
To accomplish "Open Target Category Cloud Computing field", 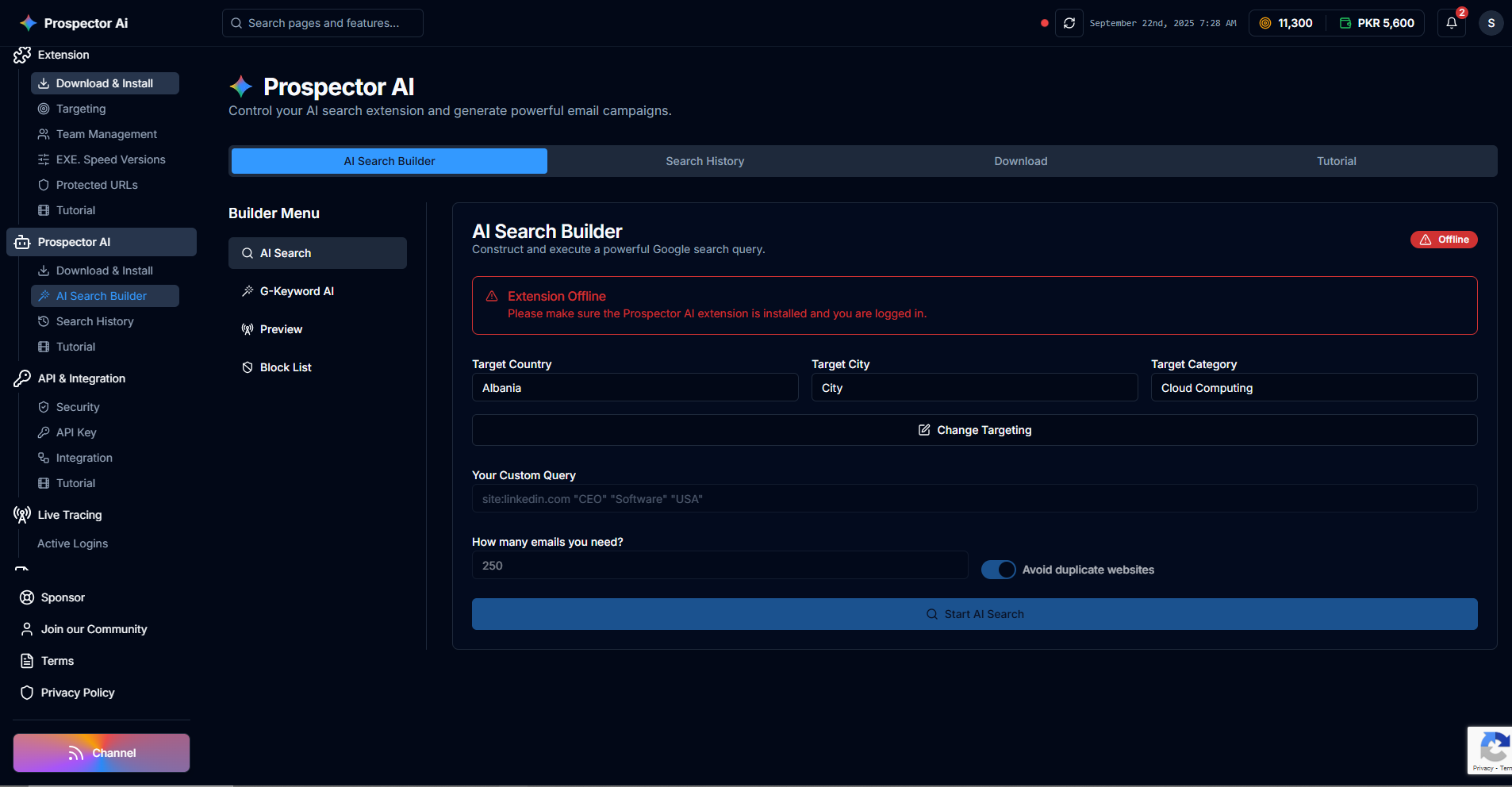I will click(1314, 388).
